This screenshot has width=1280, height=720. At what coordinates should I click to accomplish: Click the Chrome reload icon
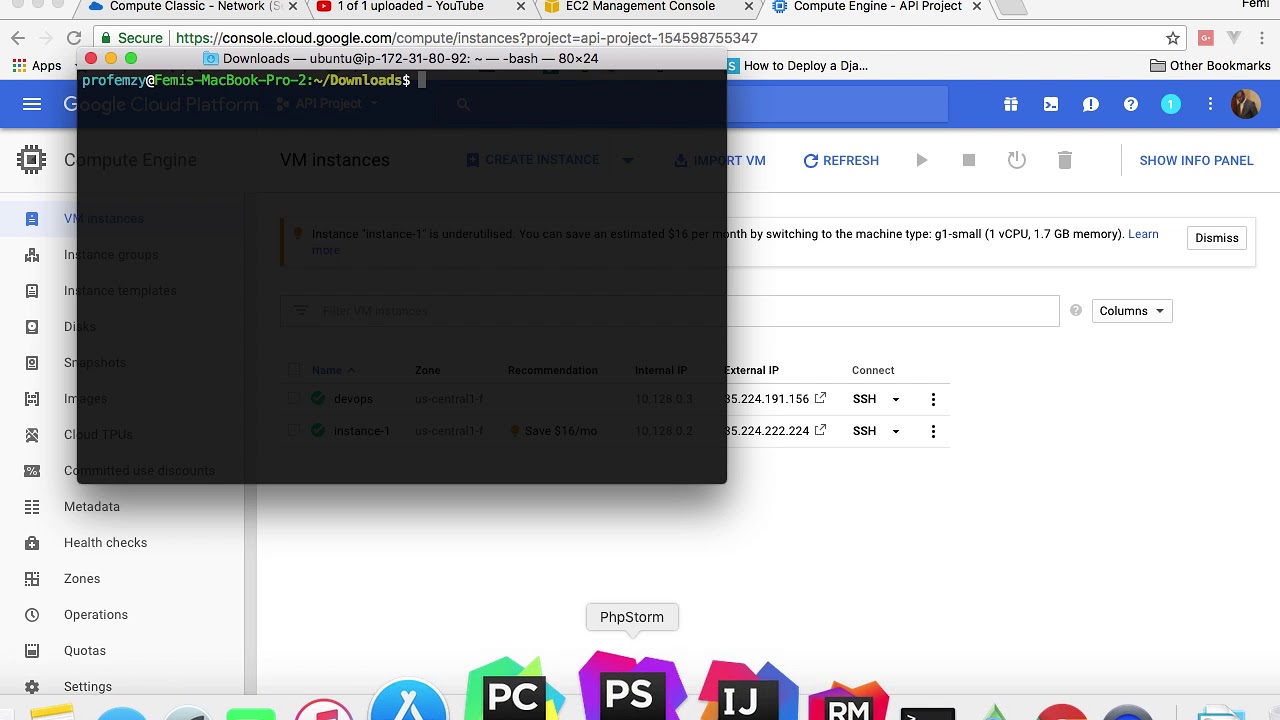coord(74,38)
